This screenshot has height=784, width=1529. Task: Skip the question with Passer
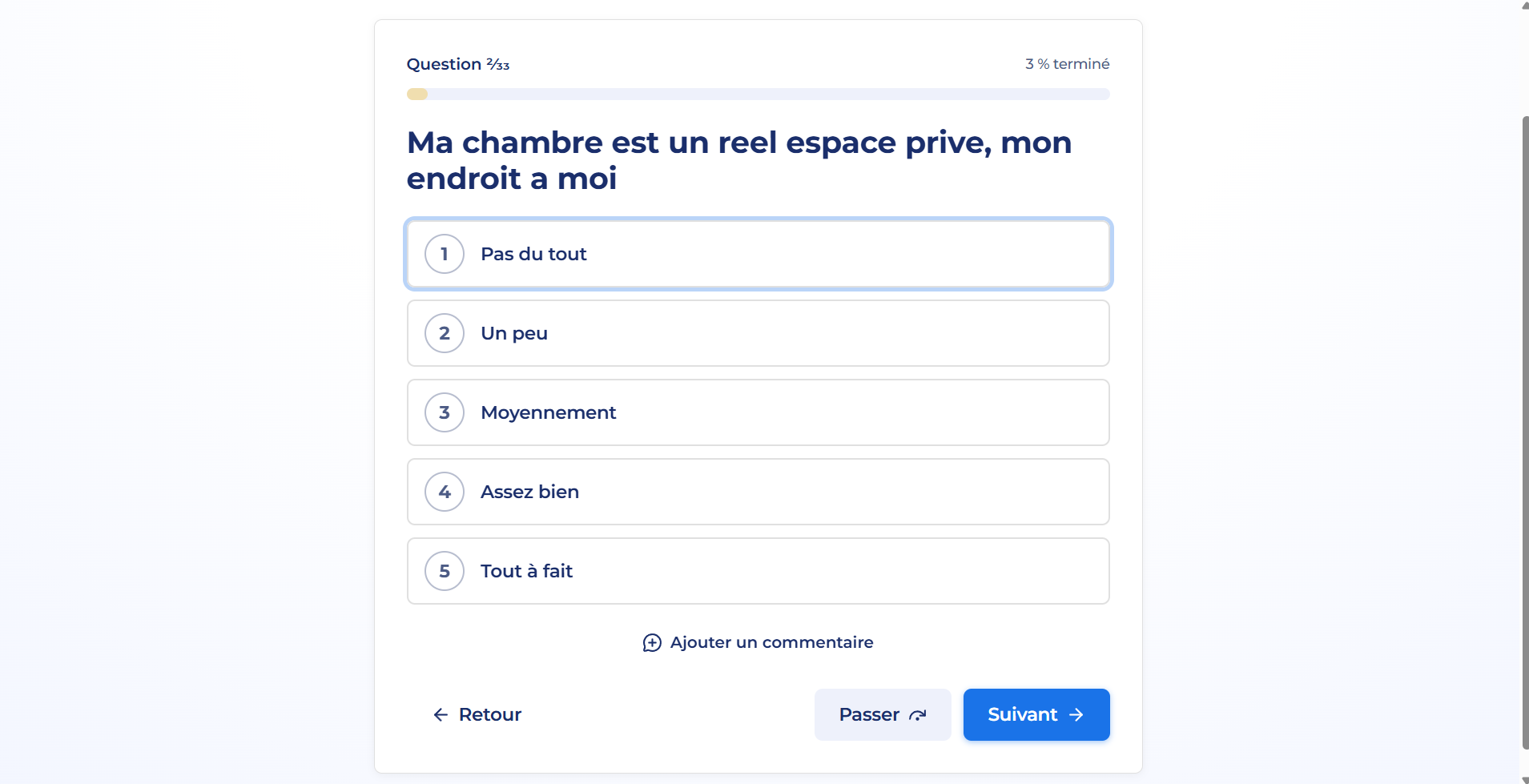[882, 714]
